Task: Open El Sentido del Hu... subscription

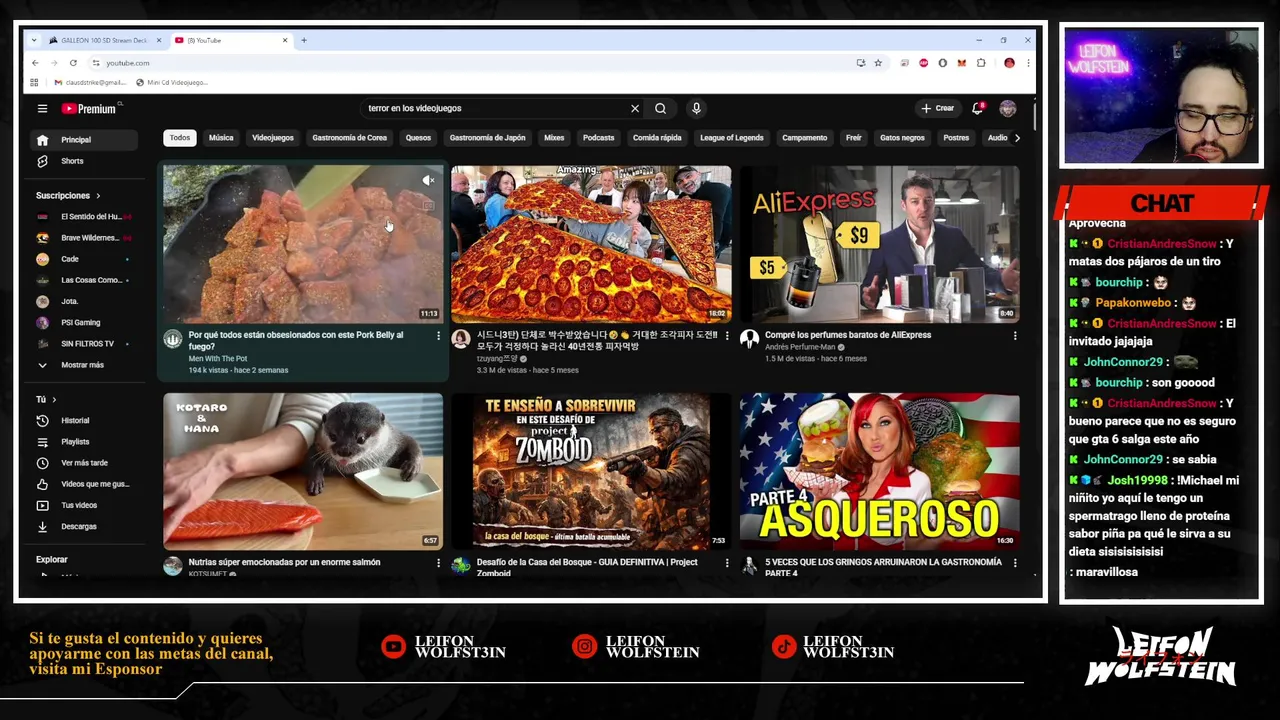Action: (84, 217)
